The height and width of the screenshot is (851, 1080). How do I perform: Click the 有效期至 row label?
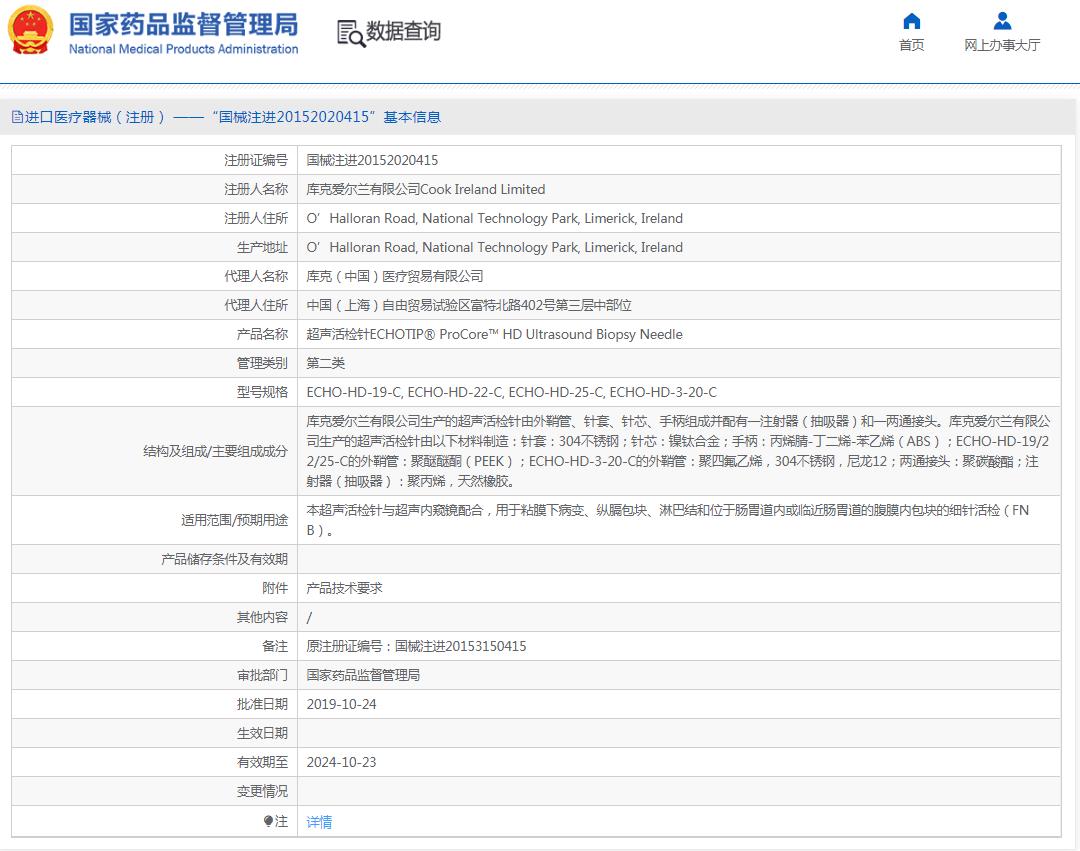click(x=262, y=761)
